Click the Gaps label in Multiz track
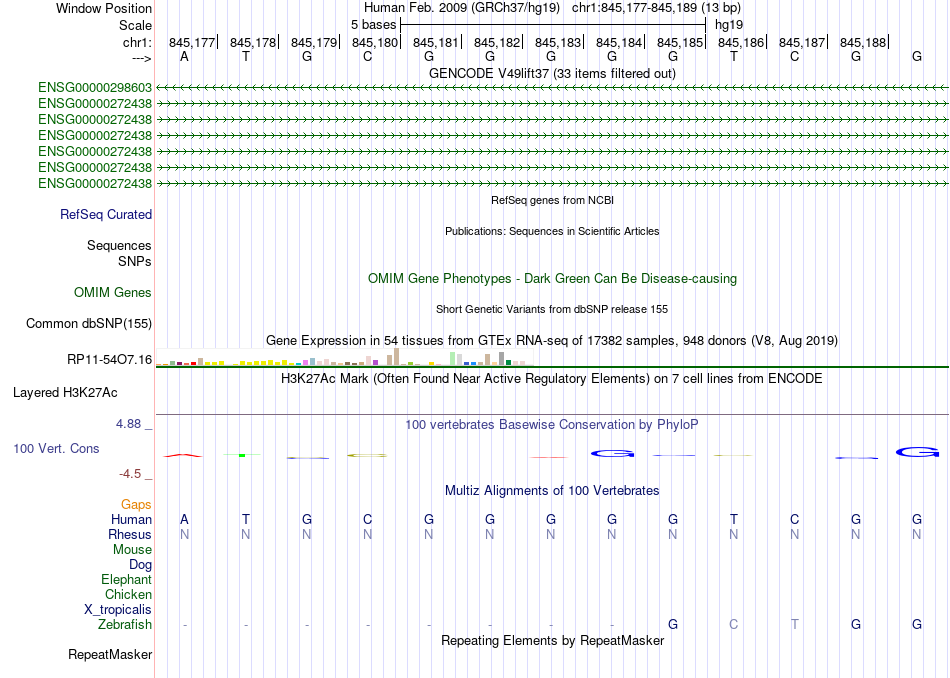The image size is (950, 678). (136, 504)
